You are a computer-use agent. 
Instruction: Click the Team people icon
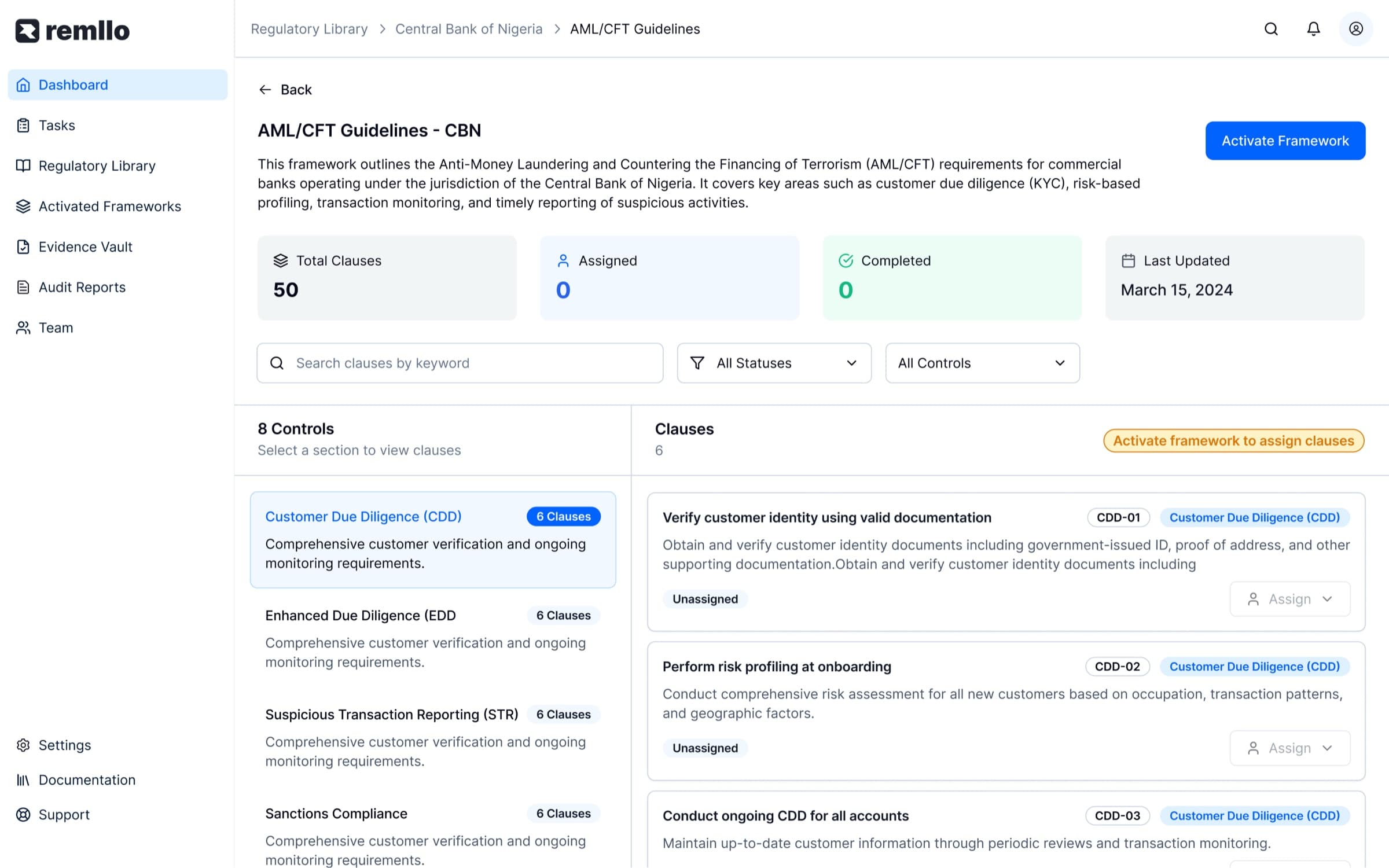click(x=23, y=328)
